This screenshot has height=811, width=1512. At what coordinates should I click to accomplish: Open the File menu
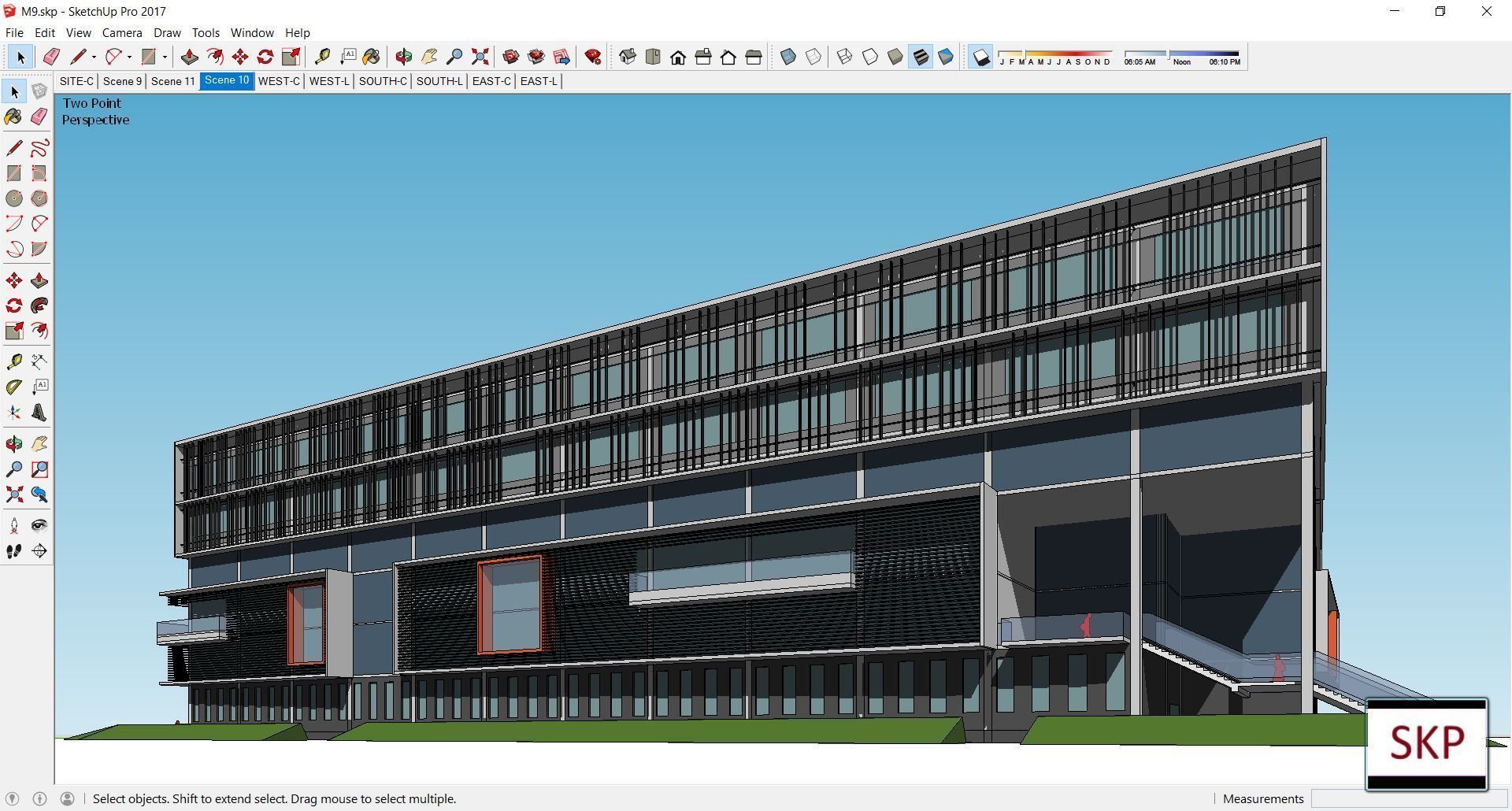click(14, 33)
